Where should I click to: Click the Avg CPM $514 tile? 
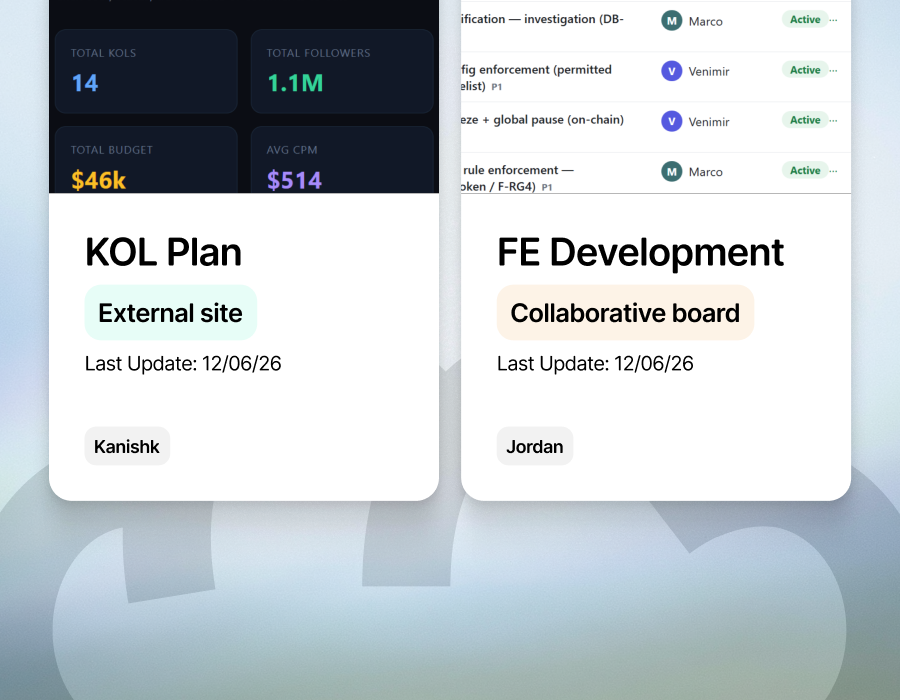(x=342, y=160)
